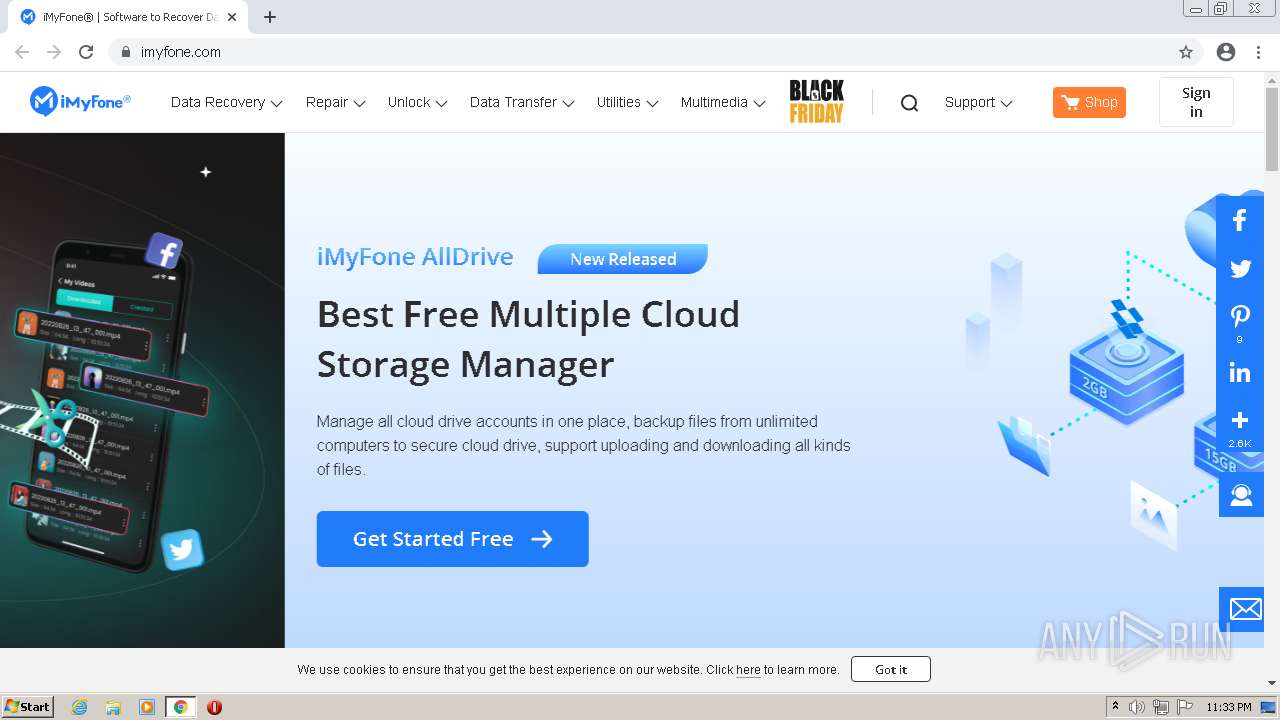Show hidden system tray icons
Screen dimensions: 1280x720
point(1115,707)
